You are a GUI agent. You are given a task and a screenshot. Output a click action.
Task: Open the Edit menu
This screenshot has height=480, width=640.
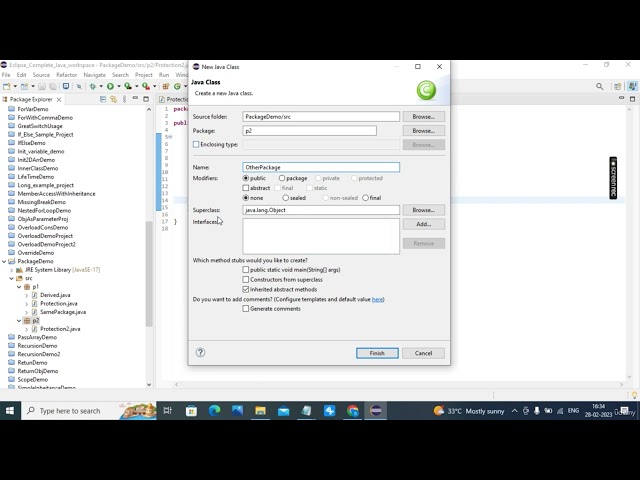[21, 75]
